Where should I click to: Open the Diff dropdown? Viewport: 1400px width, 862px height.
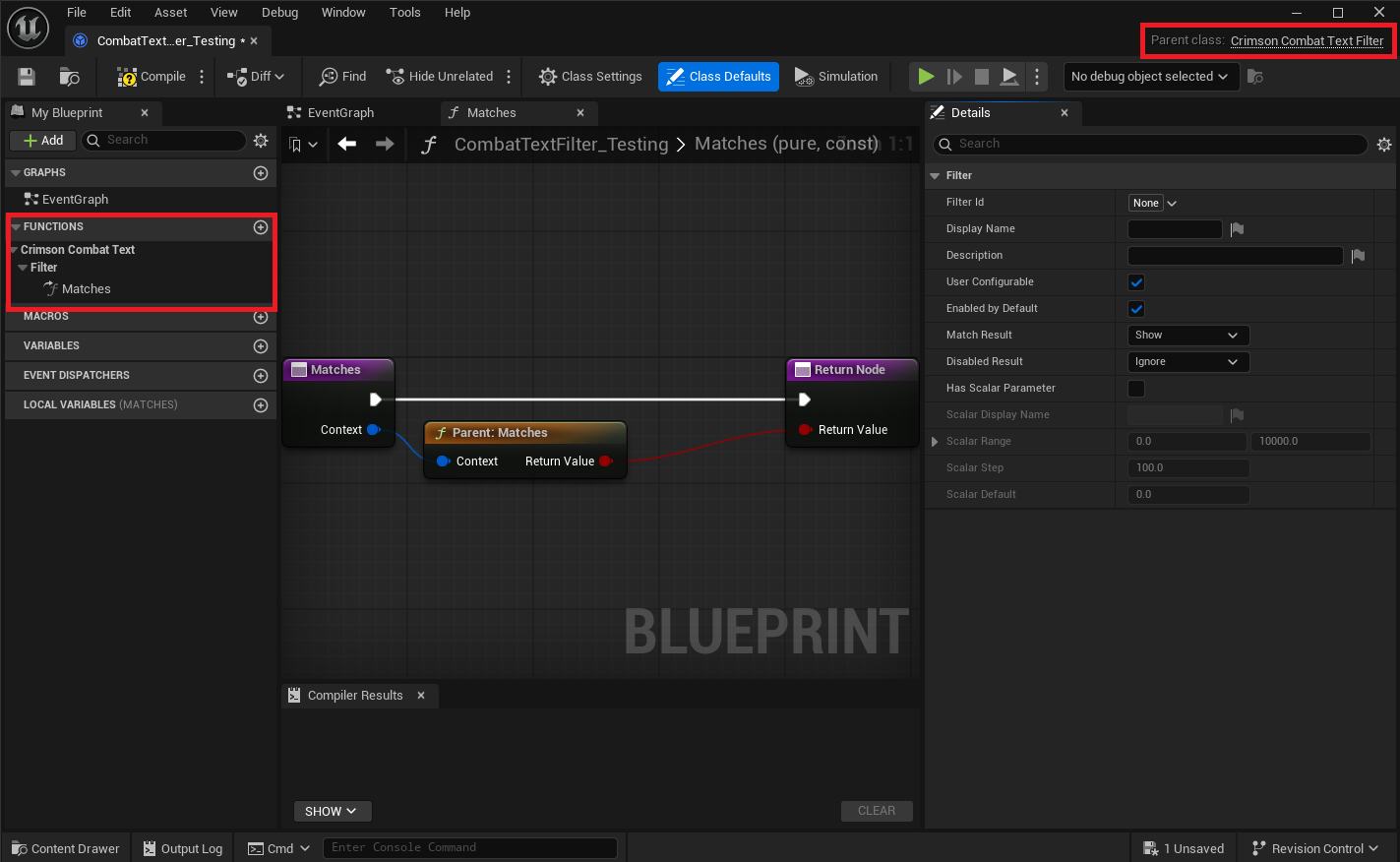pyautogui.click(x=256, y=77)
